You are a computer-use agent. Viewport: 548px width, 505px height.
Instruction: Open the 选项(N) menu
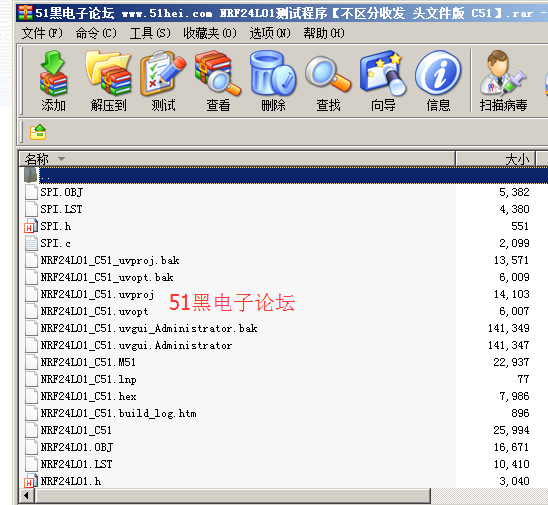(x=270, y=33)
